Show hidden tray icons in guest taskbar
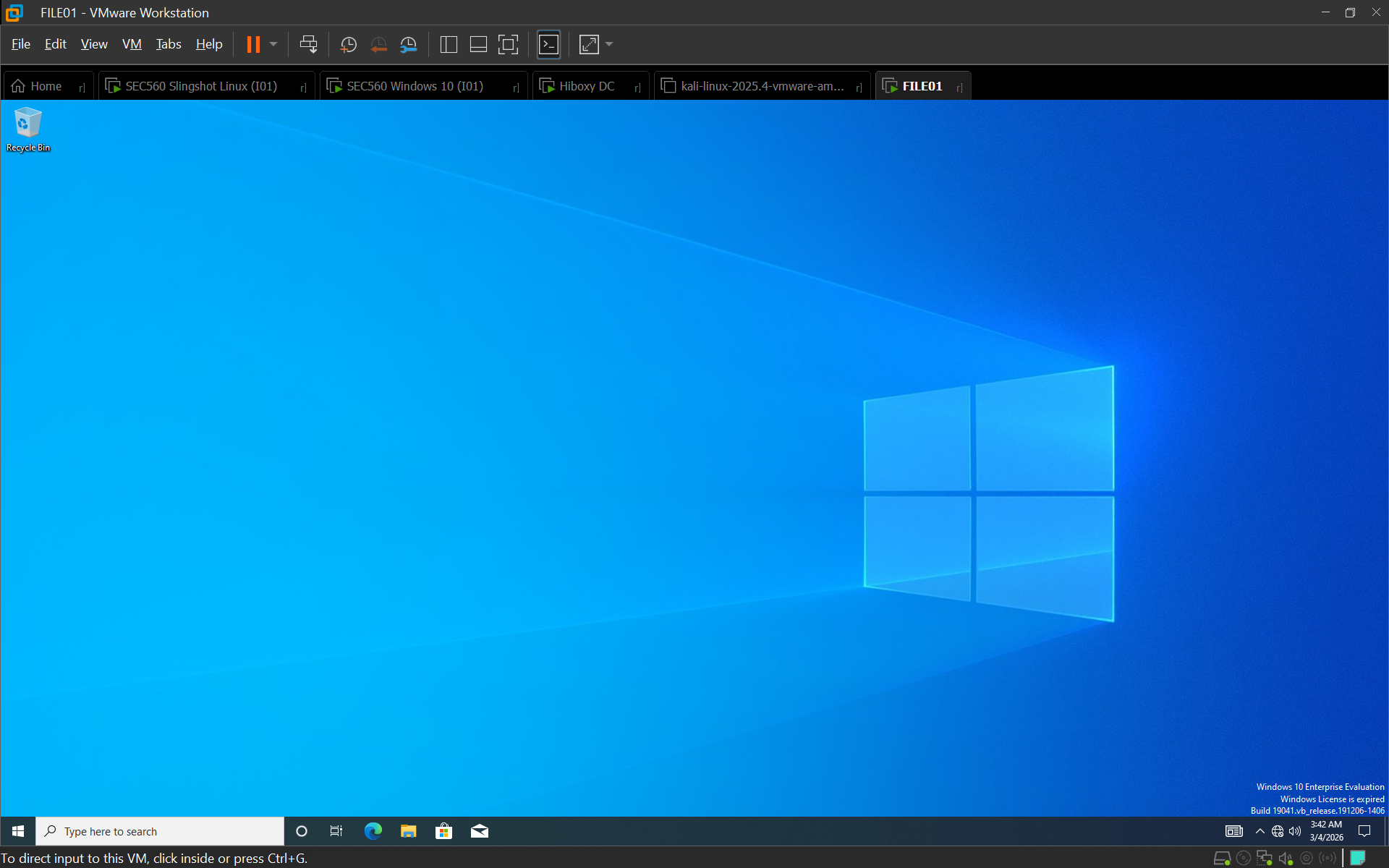The width and height of the screenshot is (1389, 868). (1260, 831)
